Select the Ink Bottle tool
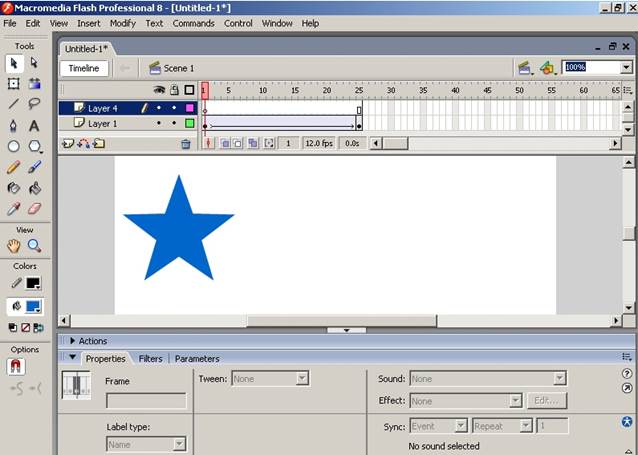The height and width of the screenshot is (455, 638). [x=14, y=188]
